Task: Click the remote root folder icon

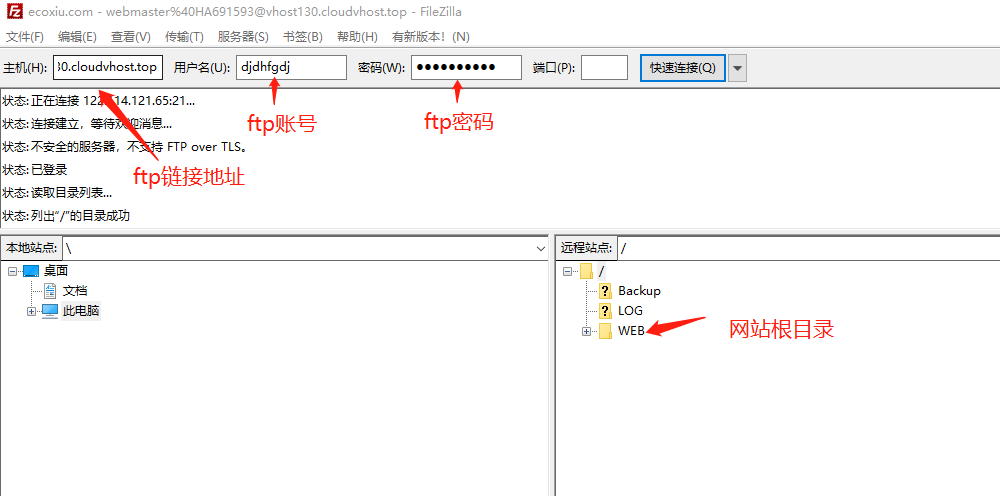Action: pos(586,271)
